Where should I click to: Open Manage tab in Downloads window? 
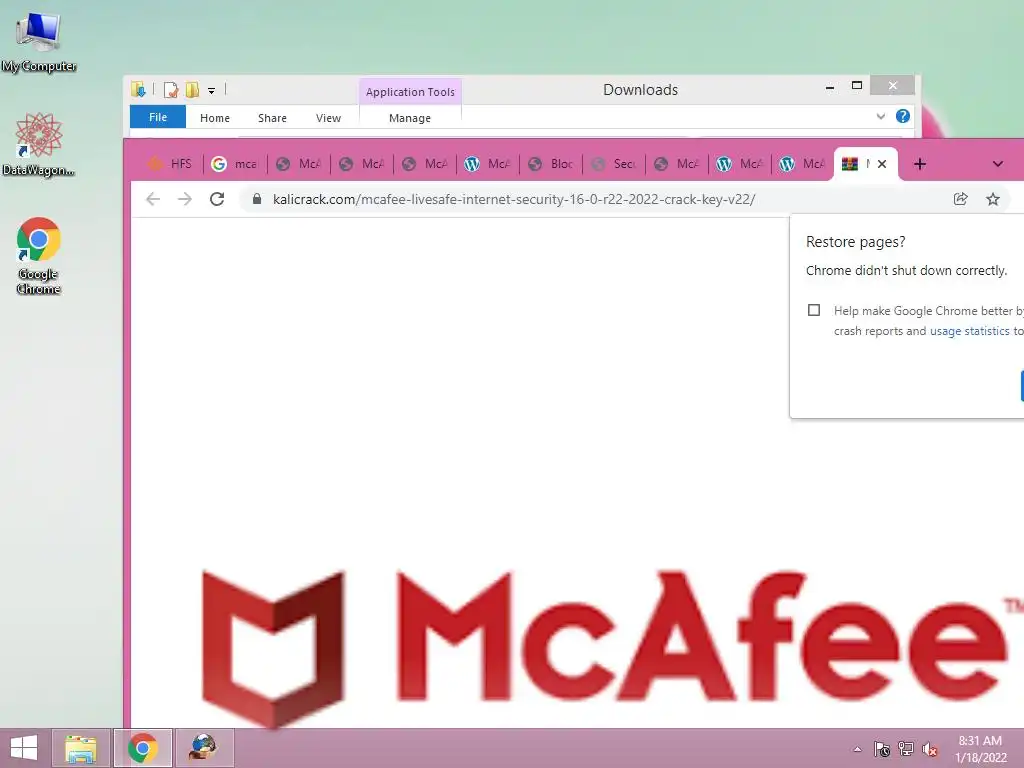click(x=409, y=118)
